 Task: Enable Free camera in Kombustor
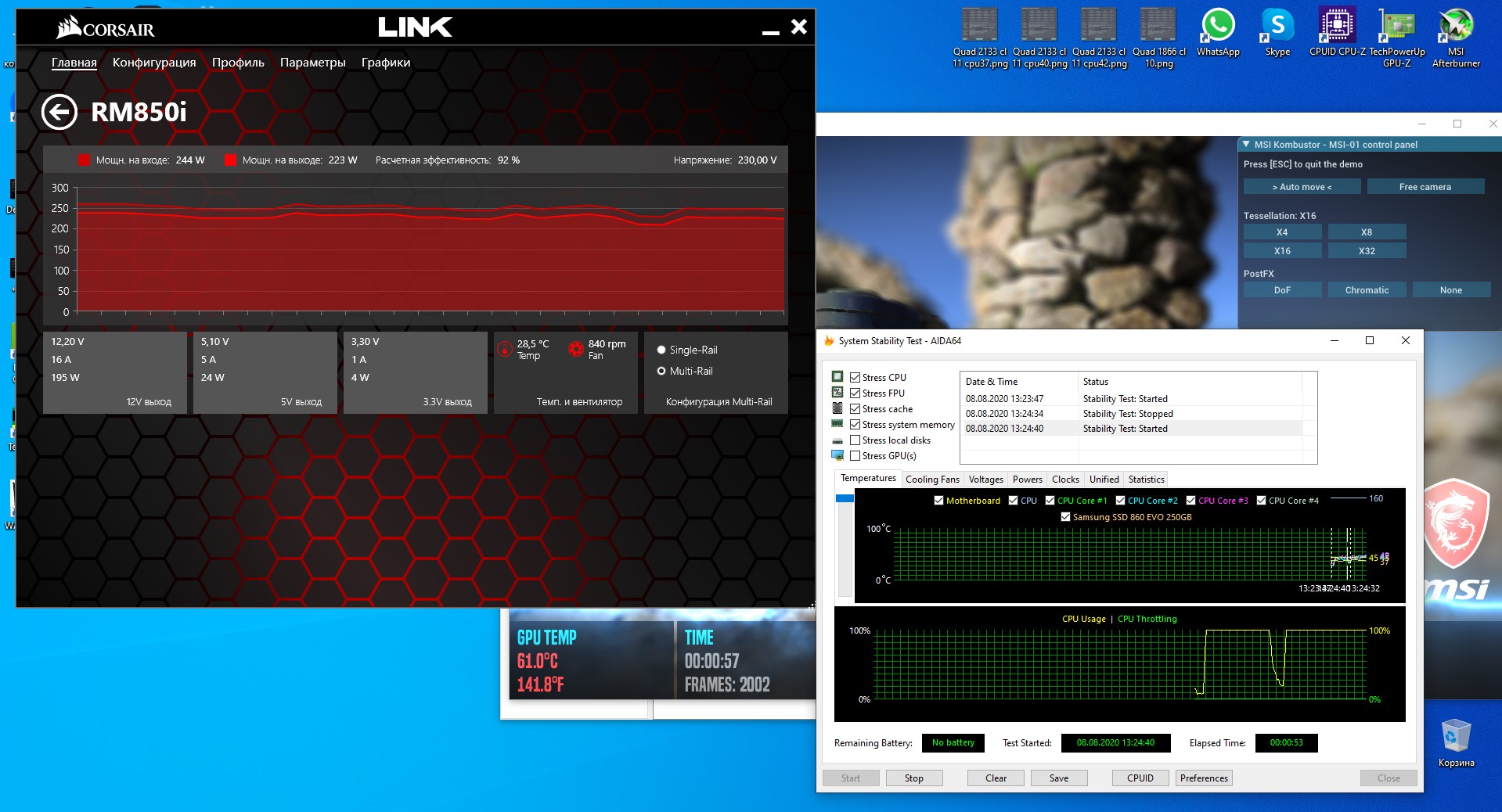[1425, 187]
